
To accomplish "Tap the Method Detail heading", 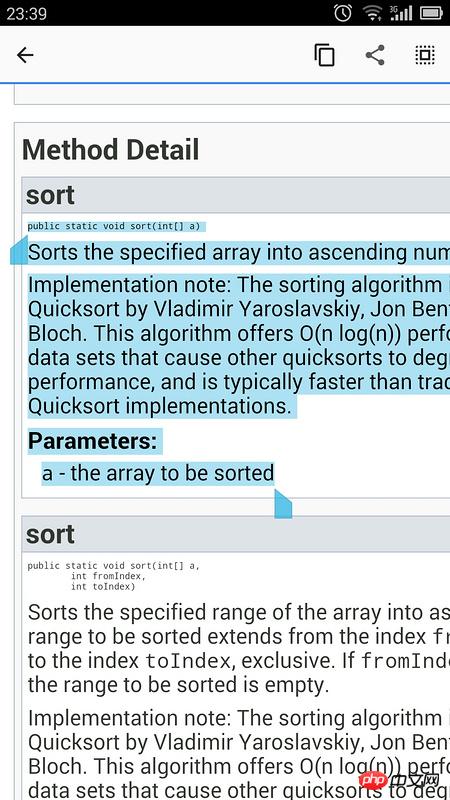I will tap(111, 150).
